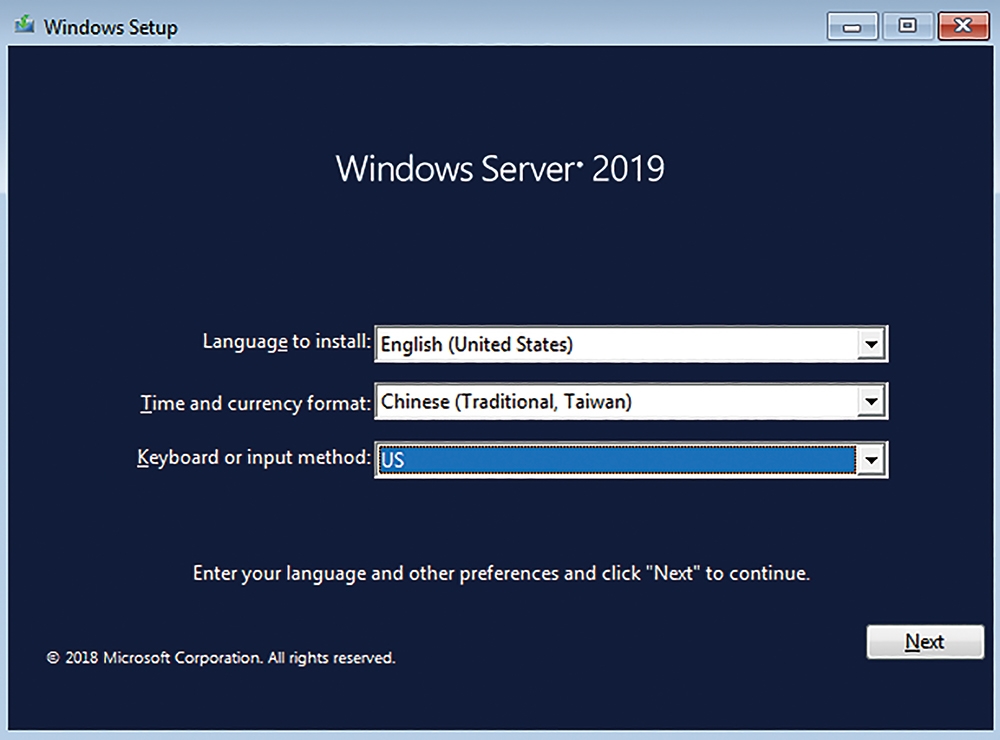Click the Next button
The height and width of the screenshot is (740, 1000).
(x=925, y=641)
